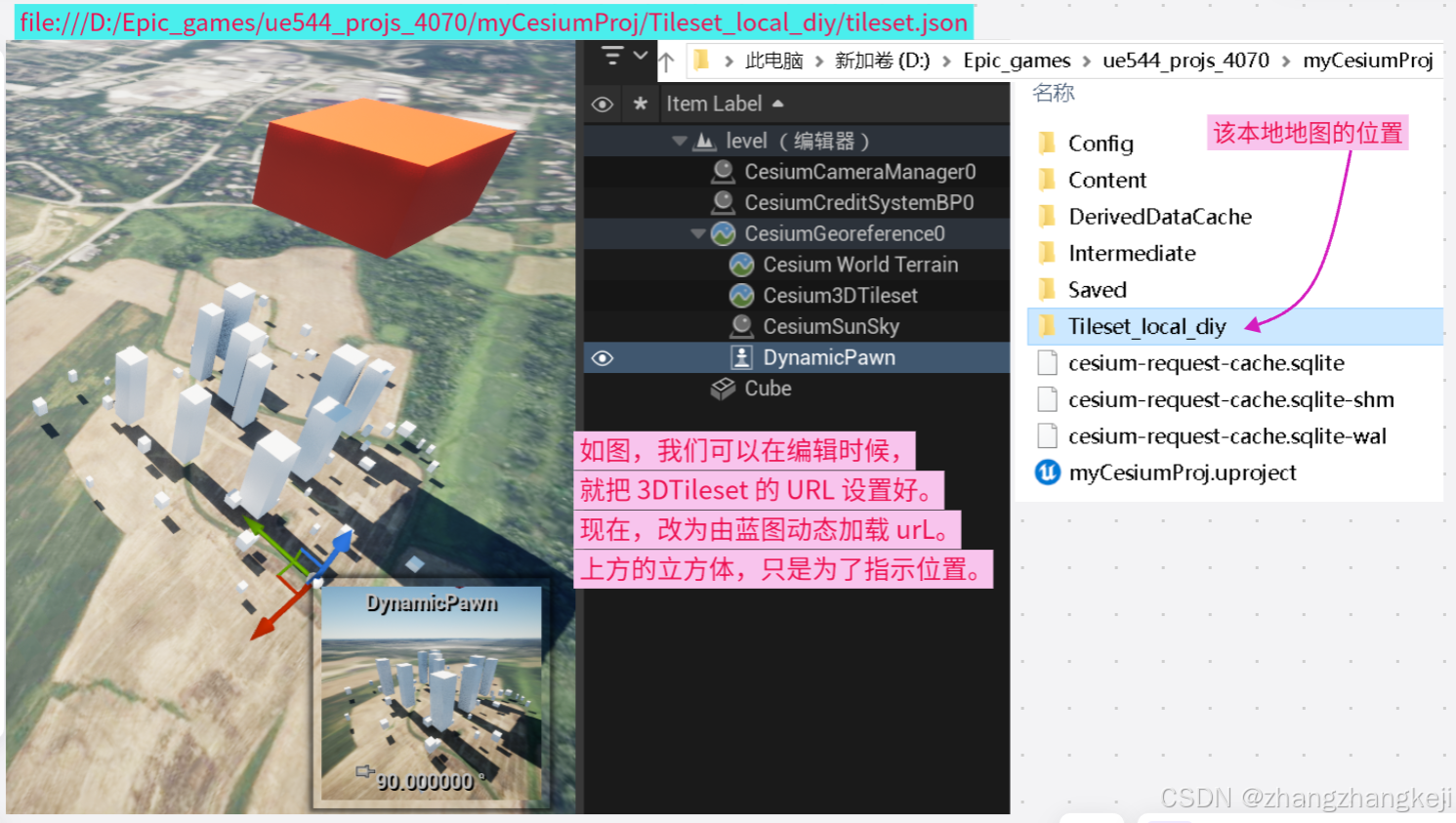Select Epic_games in the breadcrumb path

[1017, 60]
